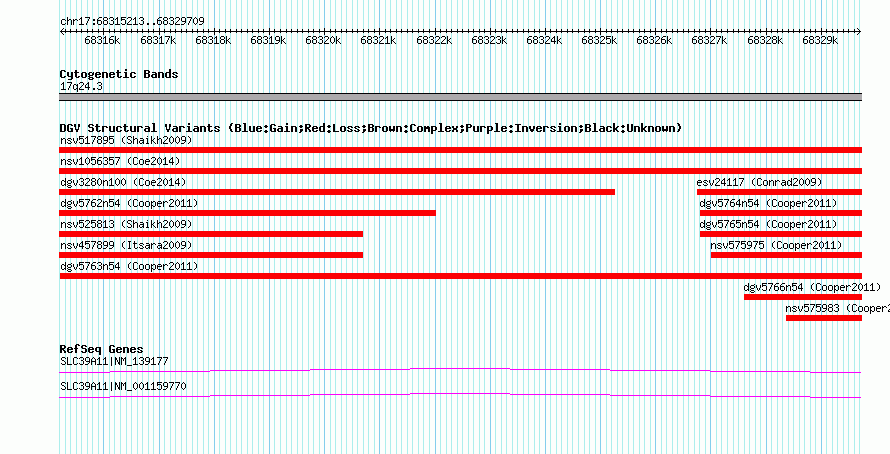Click the dgv3280n100 (Coe2014) label
Screen dimensions: 890x454
(123, 182)
